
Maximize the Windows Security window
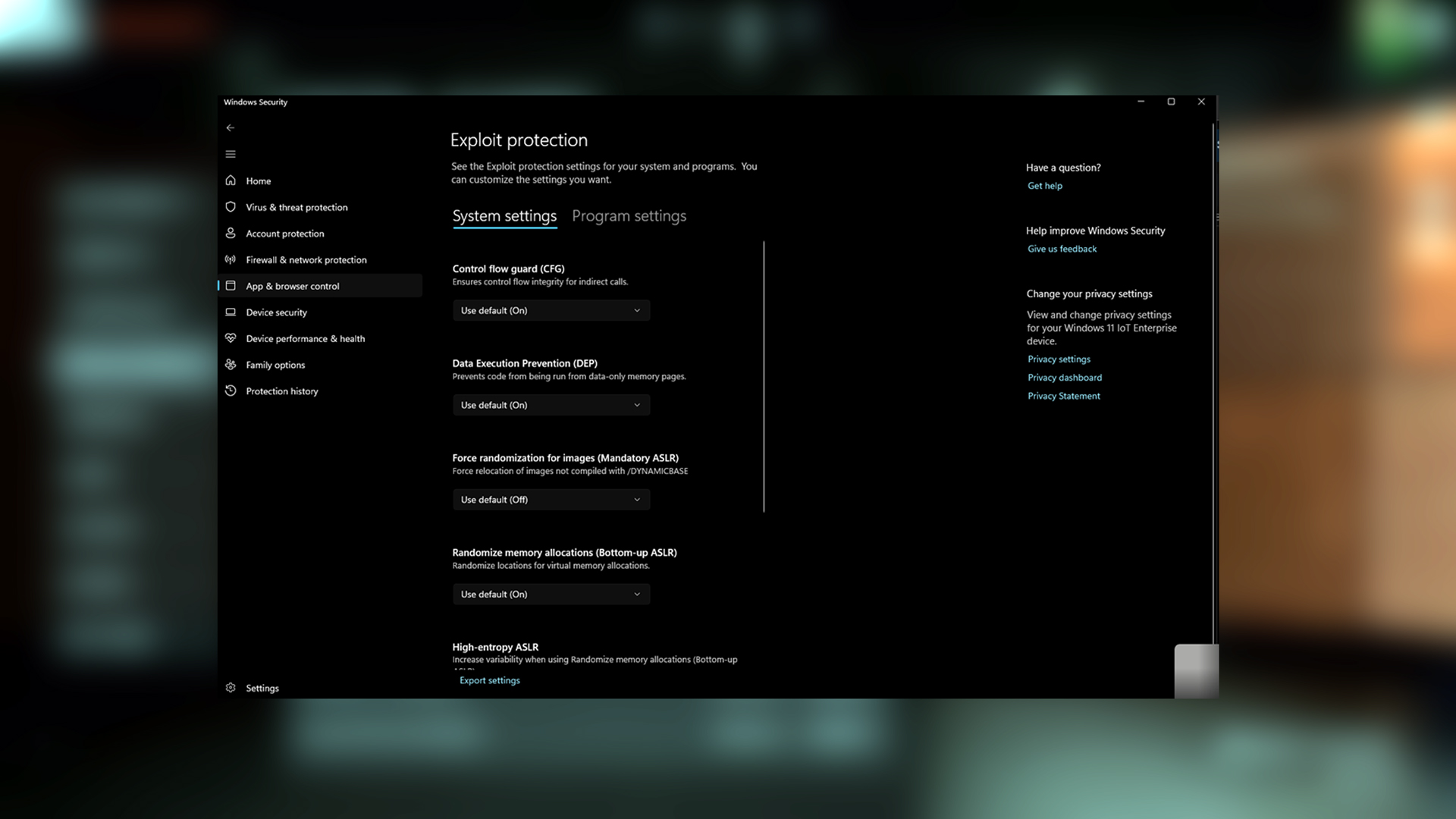pos(1171,102)
